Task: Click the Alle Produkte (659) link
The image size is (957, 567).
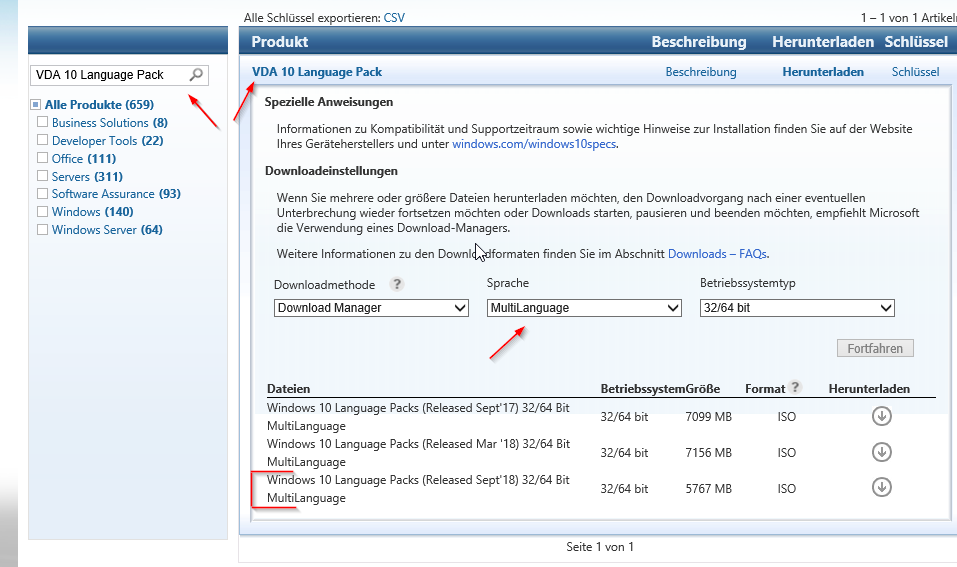Action: pos(99,105)
